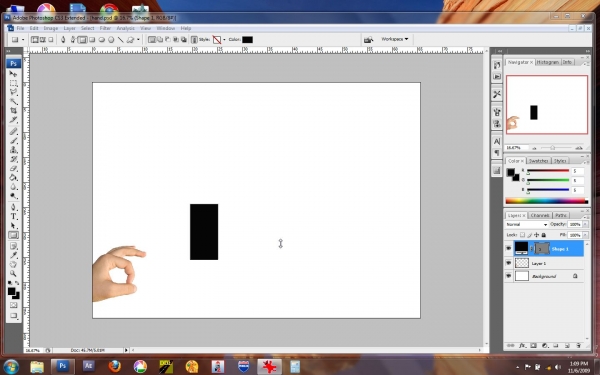Choose Rounded Rectangle in options bar
The height and width of the screenshot is (375, 600).
pos(92,39)
